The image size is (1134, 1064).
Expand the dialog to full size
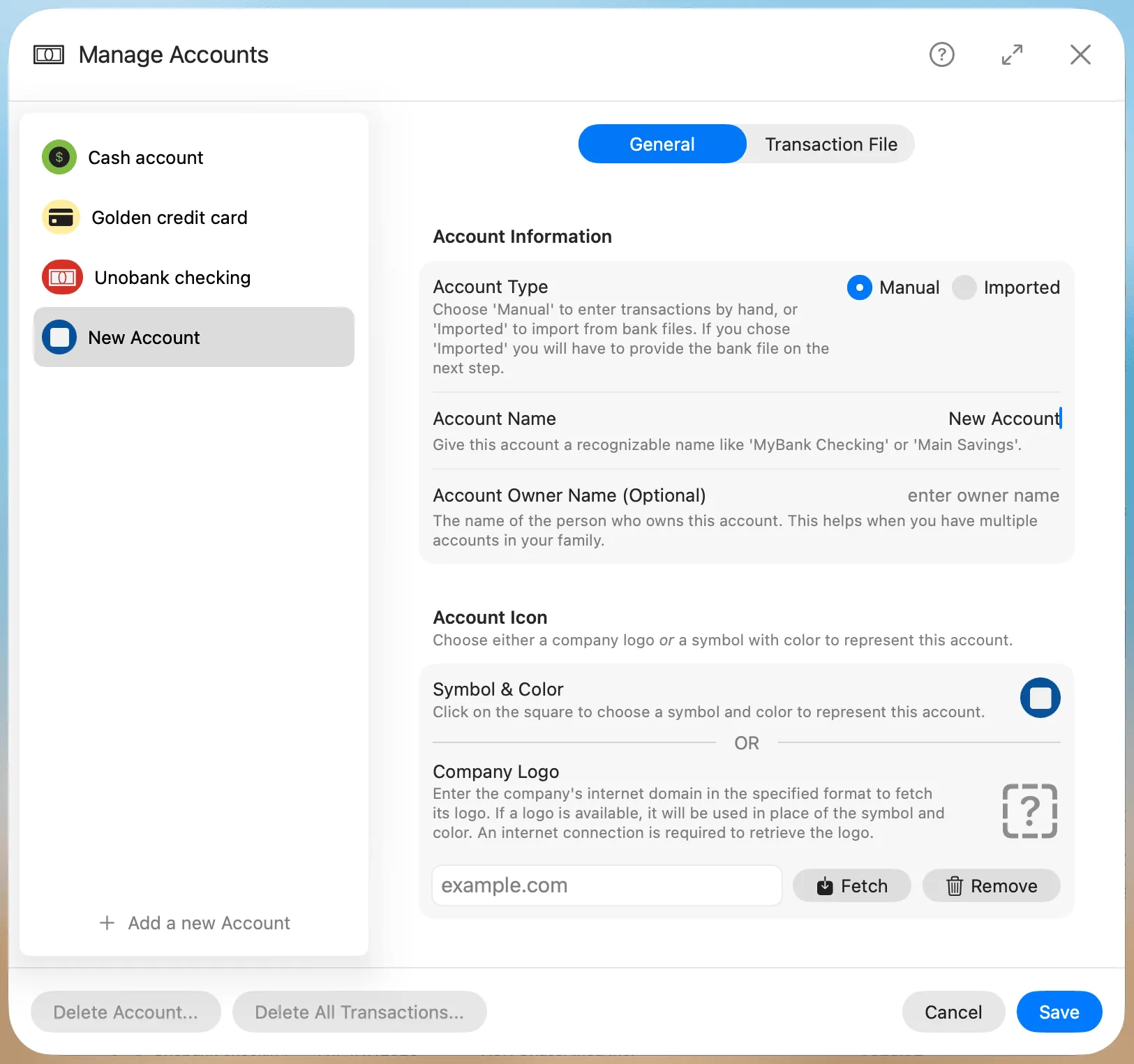(1012, 54)
